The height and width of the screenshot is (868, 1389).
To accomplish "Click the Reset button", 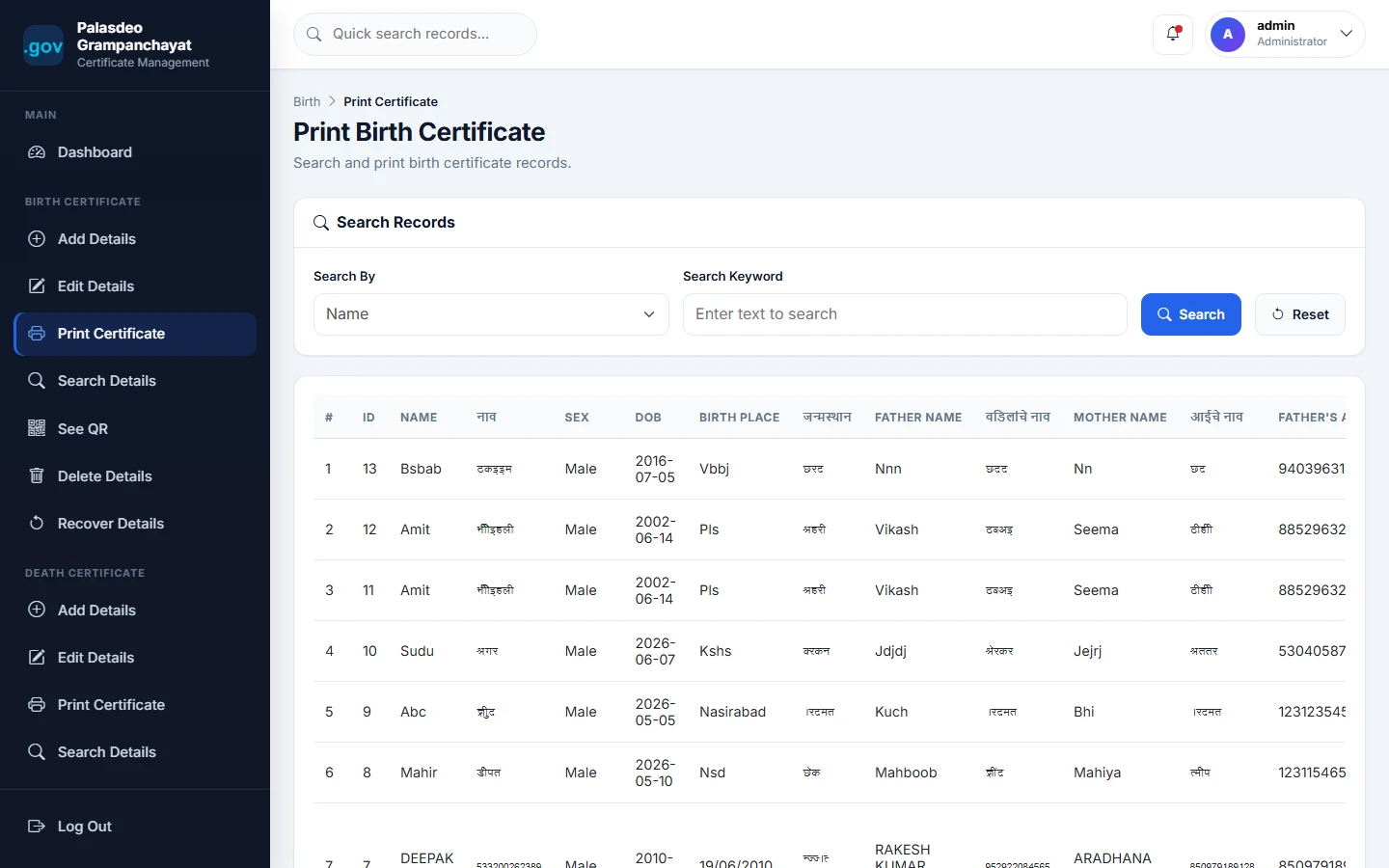I will click(x=1300, y=314).
